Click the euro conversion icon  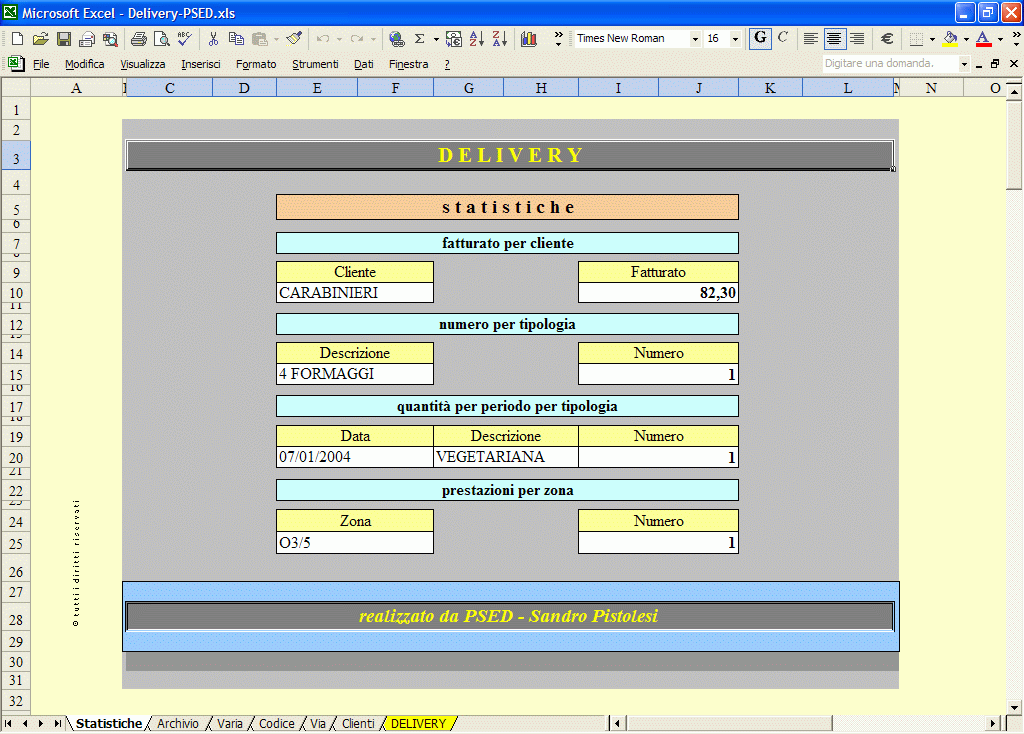[x=454, y=39]
